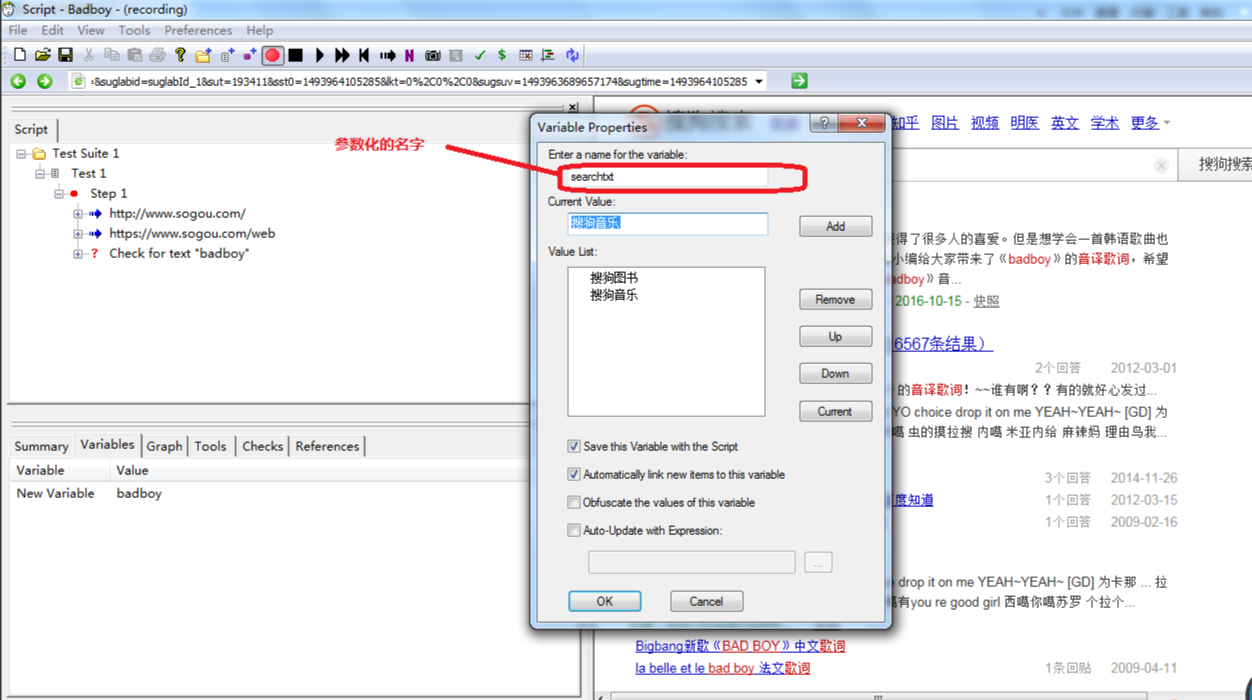Click the Current button
The height and width of the screenshot is (700, 1252).
[835, 411]
